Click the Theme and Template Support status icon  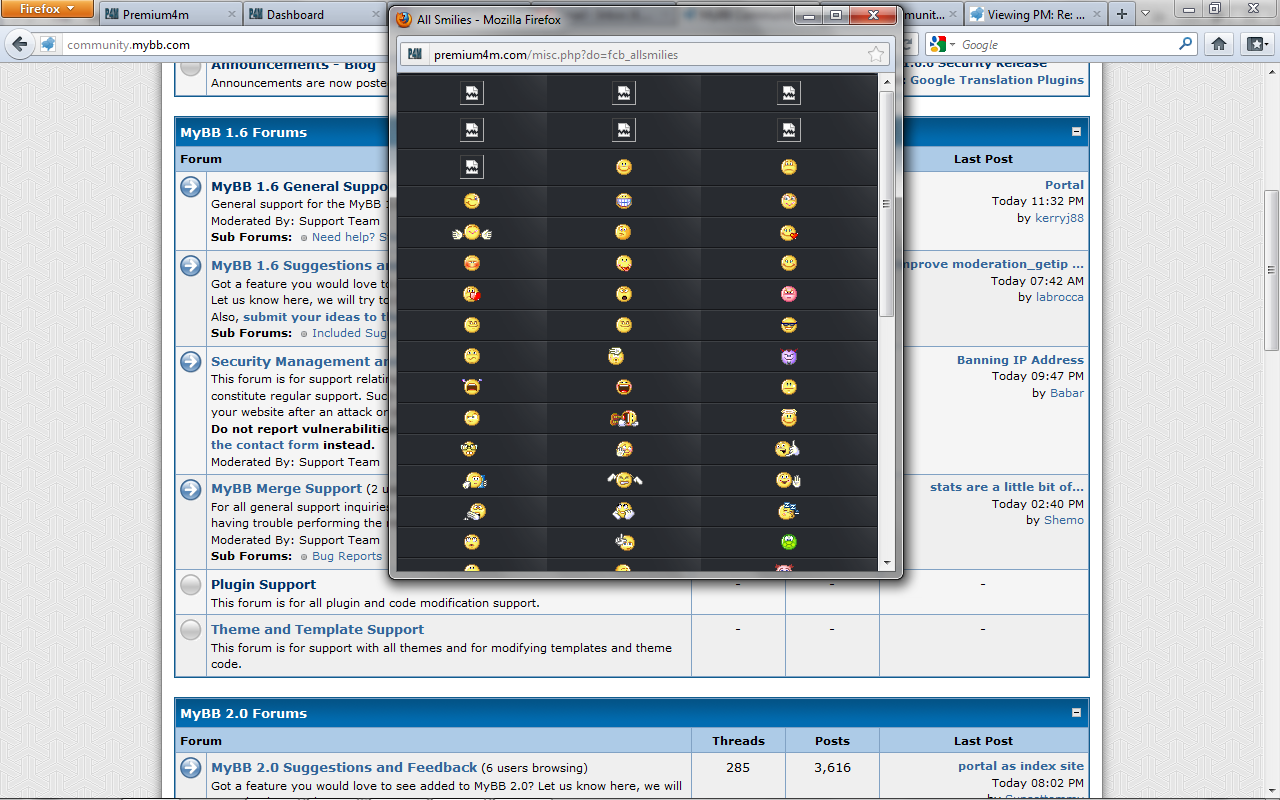pos(191,630)
